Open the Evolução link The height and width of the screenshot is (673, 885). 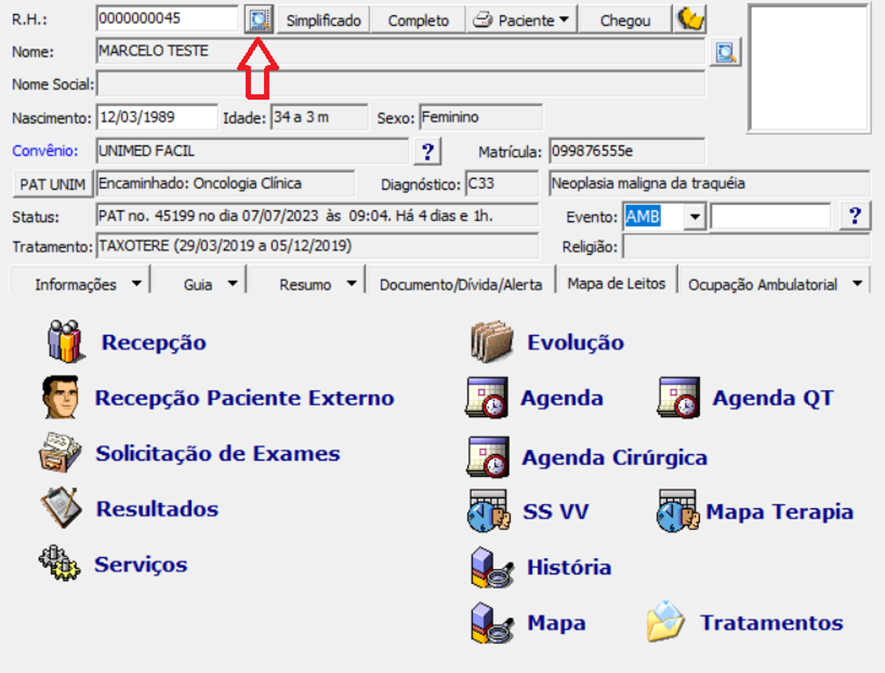(x=576, y=342)
